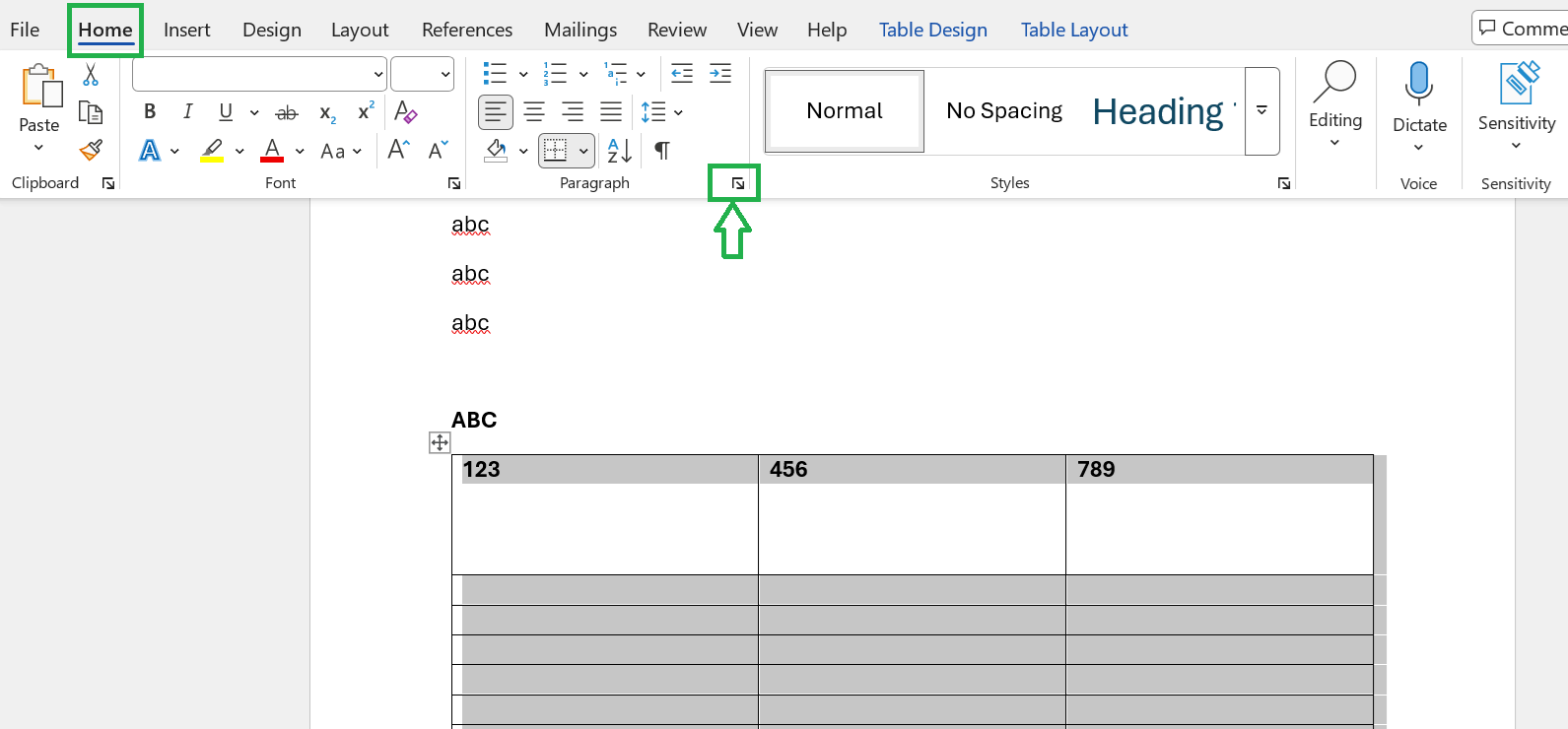Screen dimensions: 1568x729
Task: Toggle Bold formatting
Action: 150,112
